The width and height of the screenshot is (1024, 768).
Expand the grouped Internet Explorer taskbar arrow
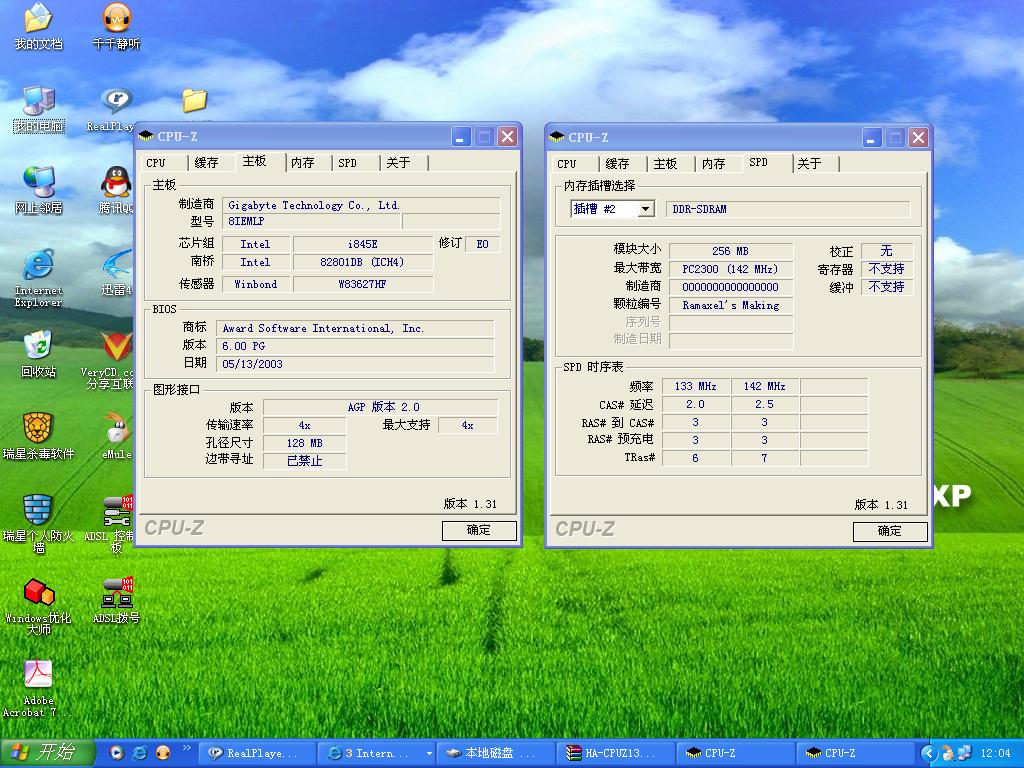pos(429,753)
